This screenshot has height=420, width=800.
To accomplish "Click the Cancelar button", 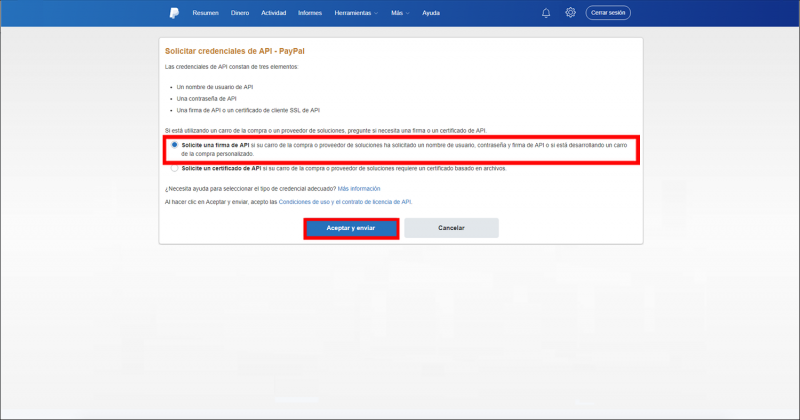I will (x=451, y=228).
